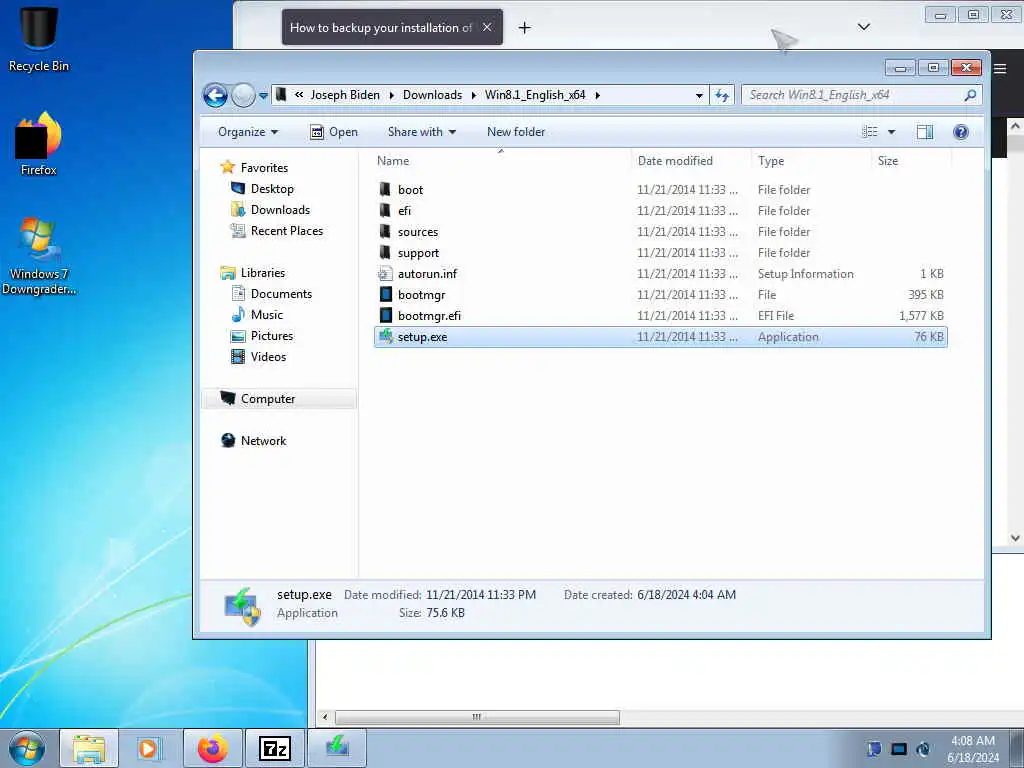Open view options dropdown arrow
This screenshot has height=768, width=1024.
(891, 132)
